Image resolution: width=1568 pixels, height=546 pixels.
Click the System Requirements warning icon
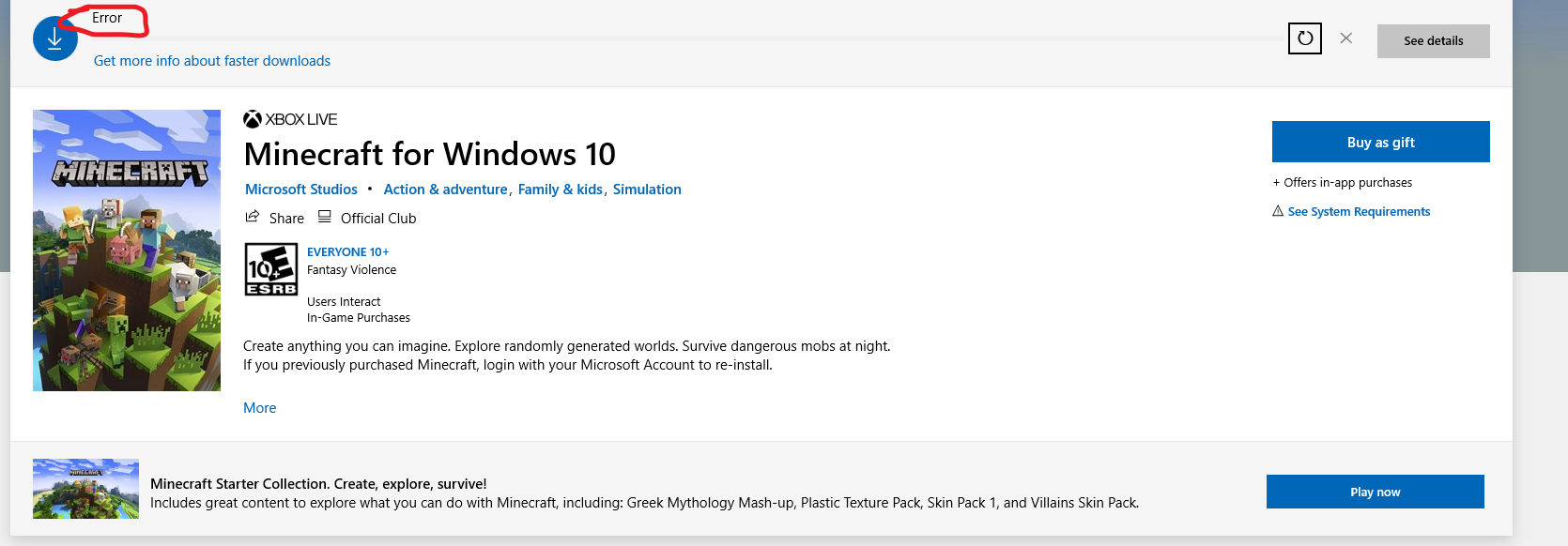pyautogui.click(x=1278, y=211)
